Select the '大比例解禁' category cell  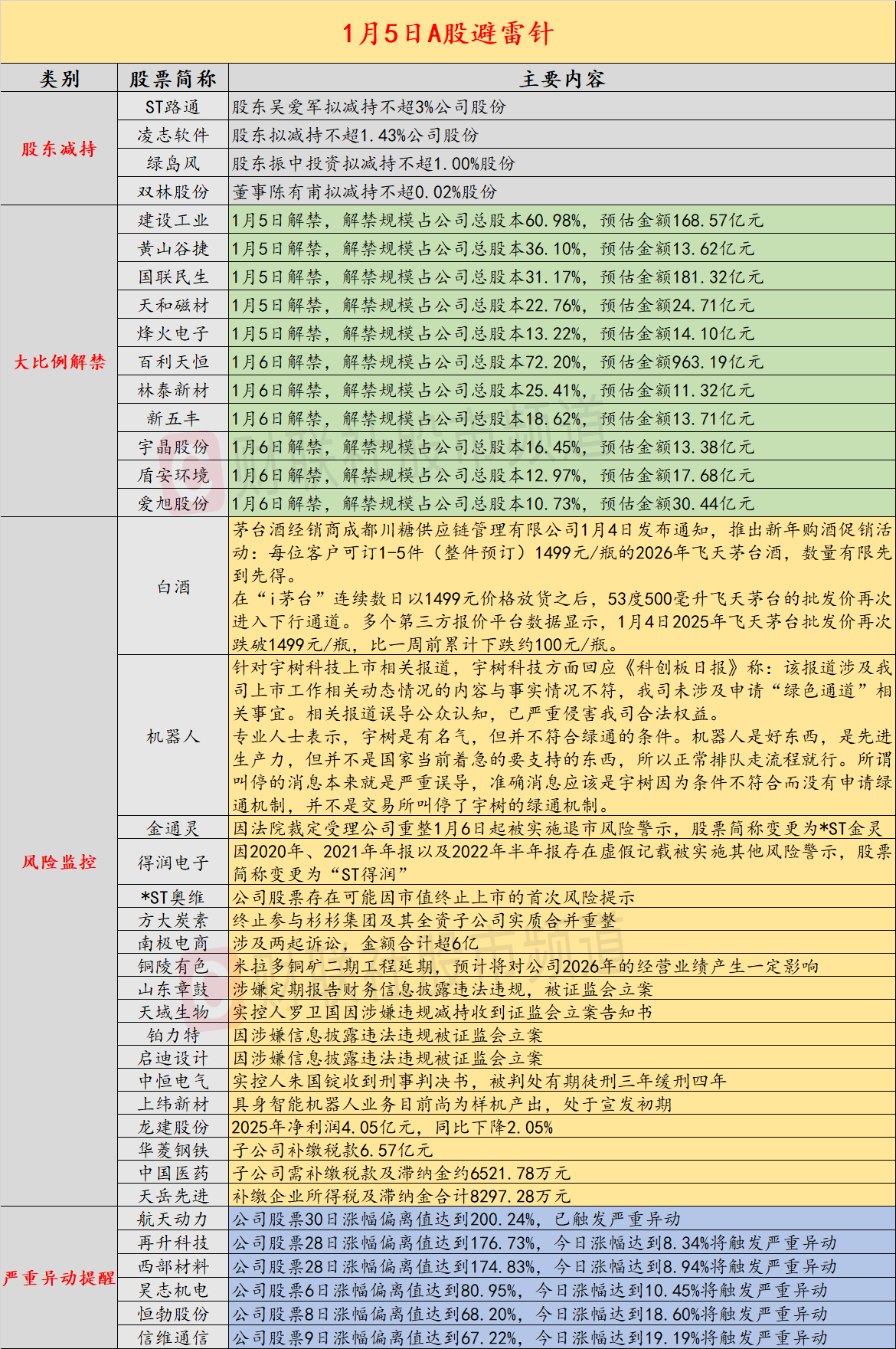tap(59, 362)
